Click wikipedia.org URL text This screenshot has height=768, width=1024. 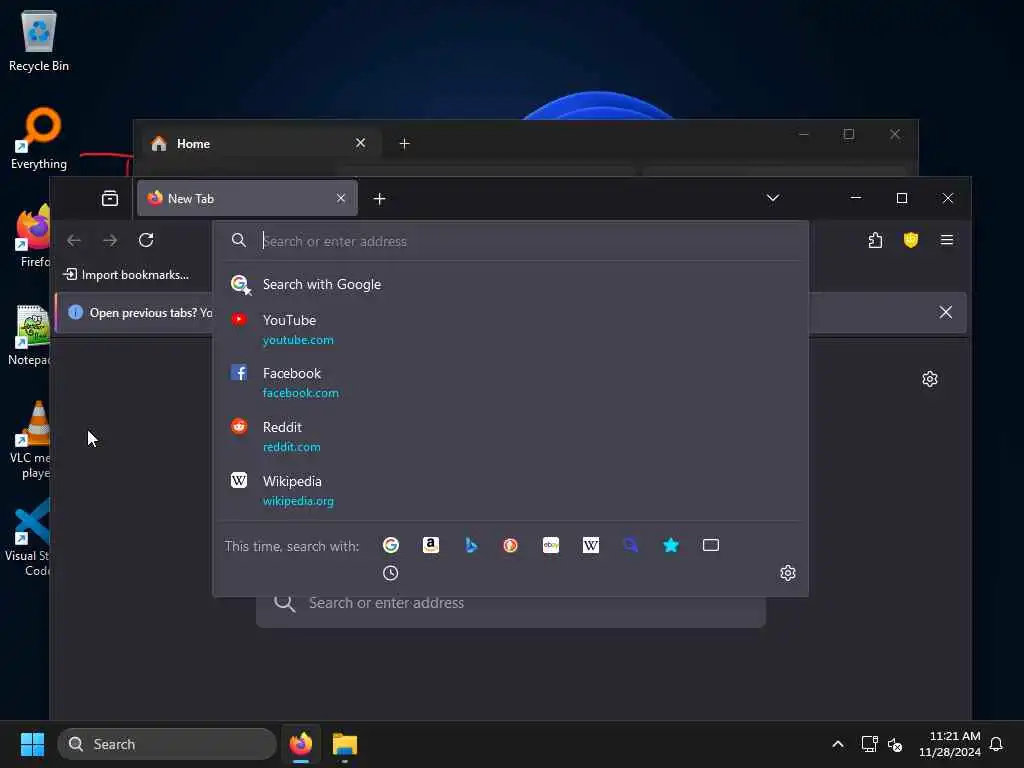298,502
